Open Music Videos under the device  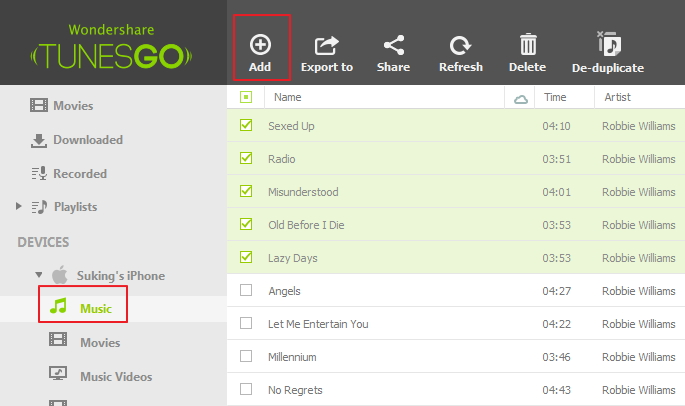(x=115, y=377)
